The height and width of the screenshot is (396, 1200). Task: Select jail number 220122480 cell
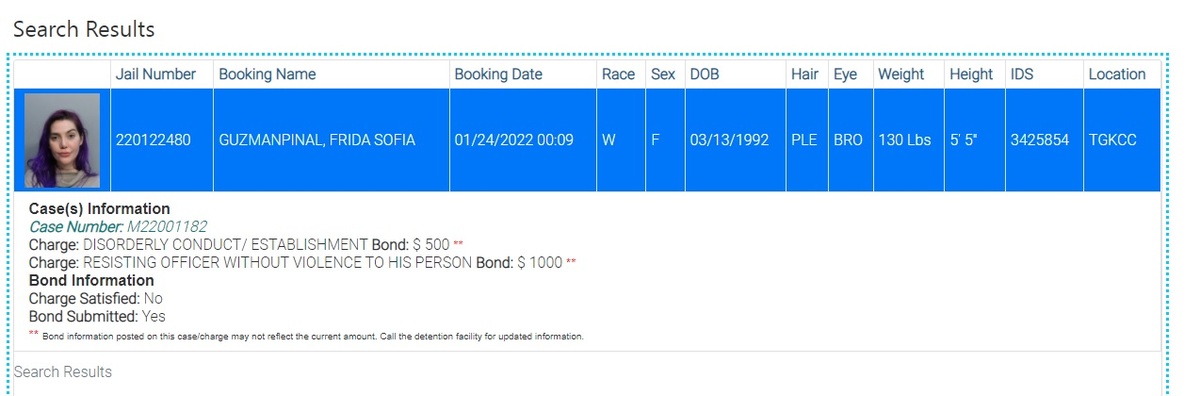click(162, 140)
